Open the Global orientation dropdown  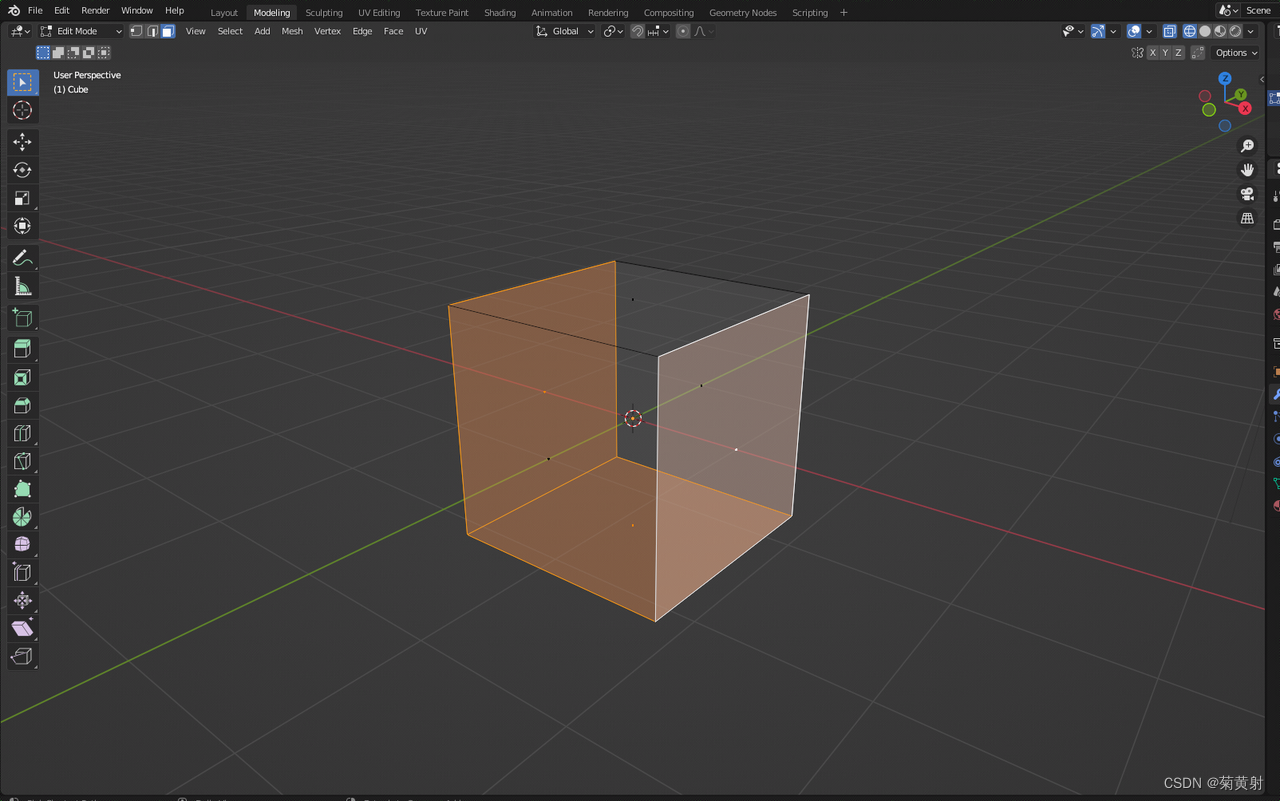(565, 31)
